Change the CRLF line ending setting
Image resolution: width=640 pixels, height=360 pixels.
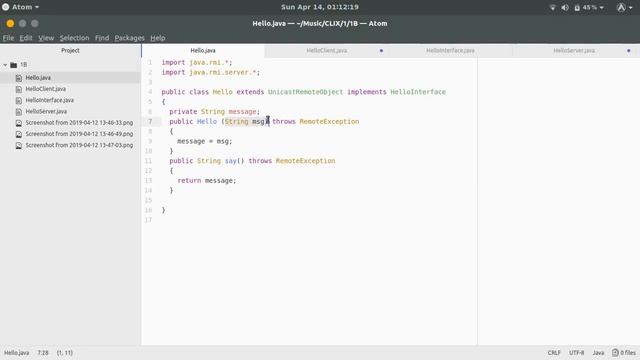coord(554,353)
